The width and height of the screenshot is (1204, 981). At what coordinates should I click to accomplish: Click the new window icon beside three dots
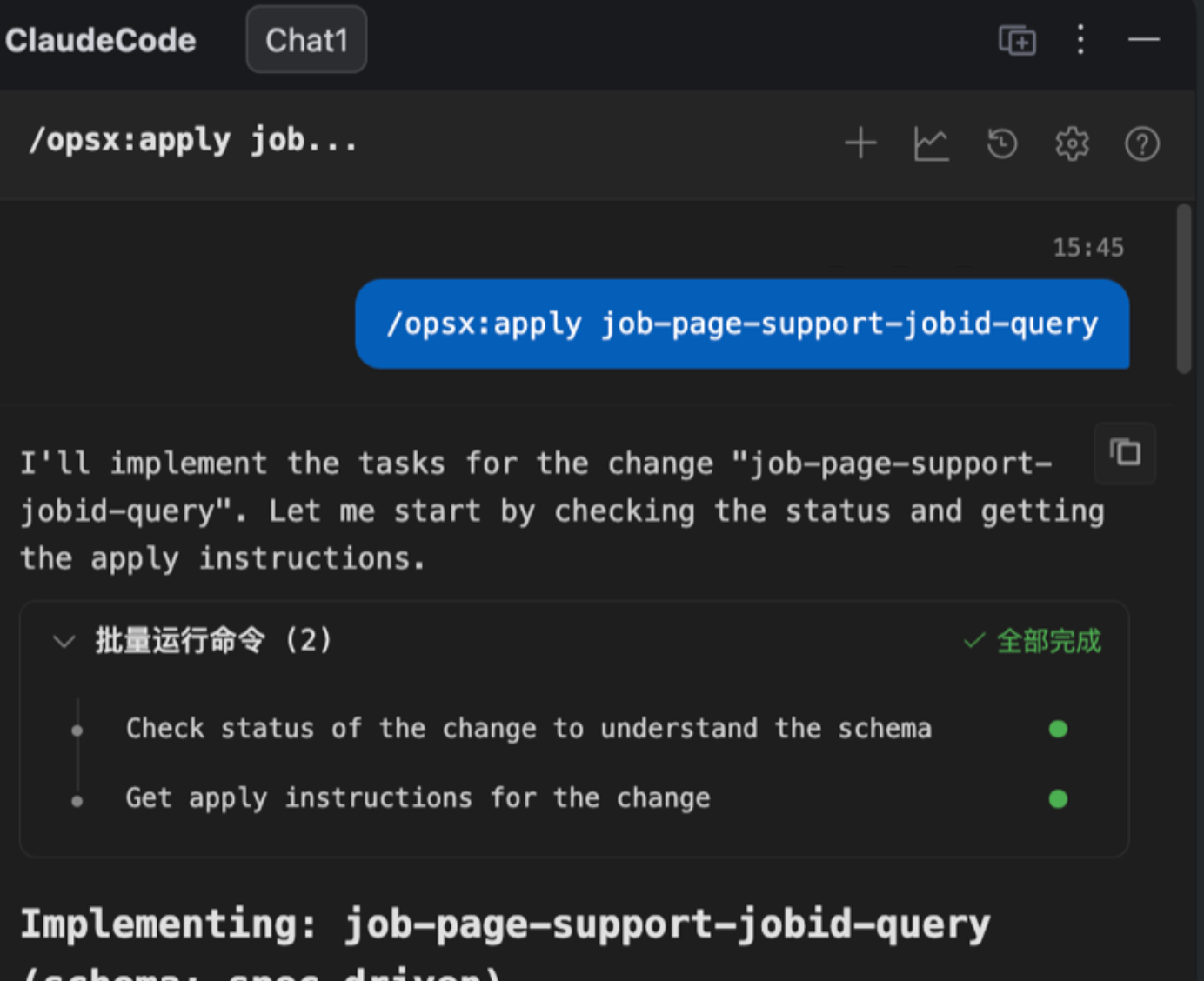coord(1017,40)
